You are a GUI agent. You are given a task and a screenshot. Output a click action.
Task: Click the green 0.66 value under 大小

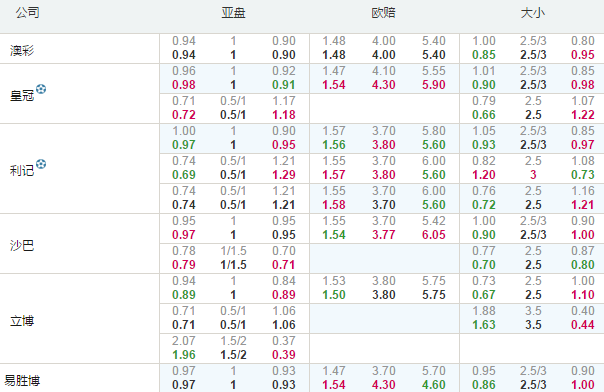[x=484, y=115]
